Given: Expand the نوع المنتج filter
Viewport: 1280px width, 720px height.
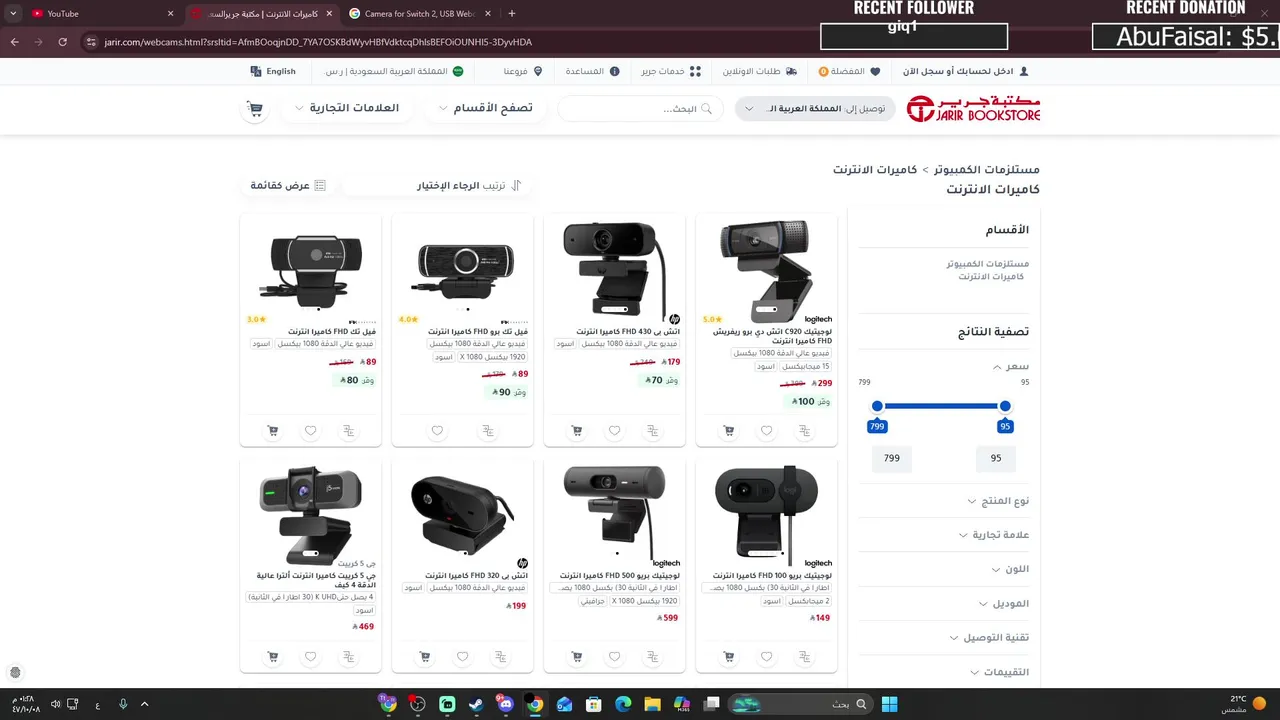Looking at the screenshot, I should 998,501.
